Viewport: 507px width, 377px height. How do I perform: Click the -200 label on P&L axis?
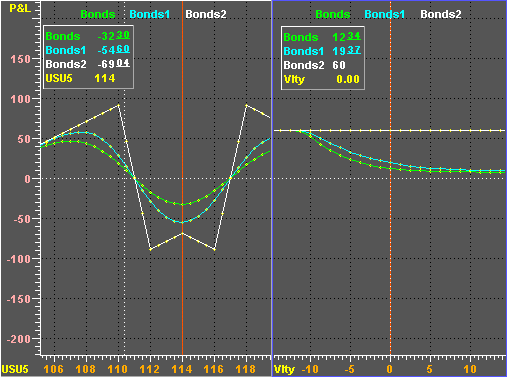pyautogui.click(x=19, y=339)
